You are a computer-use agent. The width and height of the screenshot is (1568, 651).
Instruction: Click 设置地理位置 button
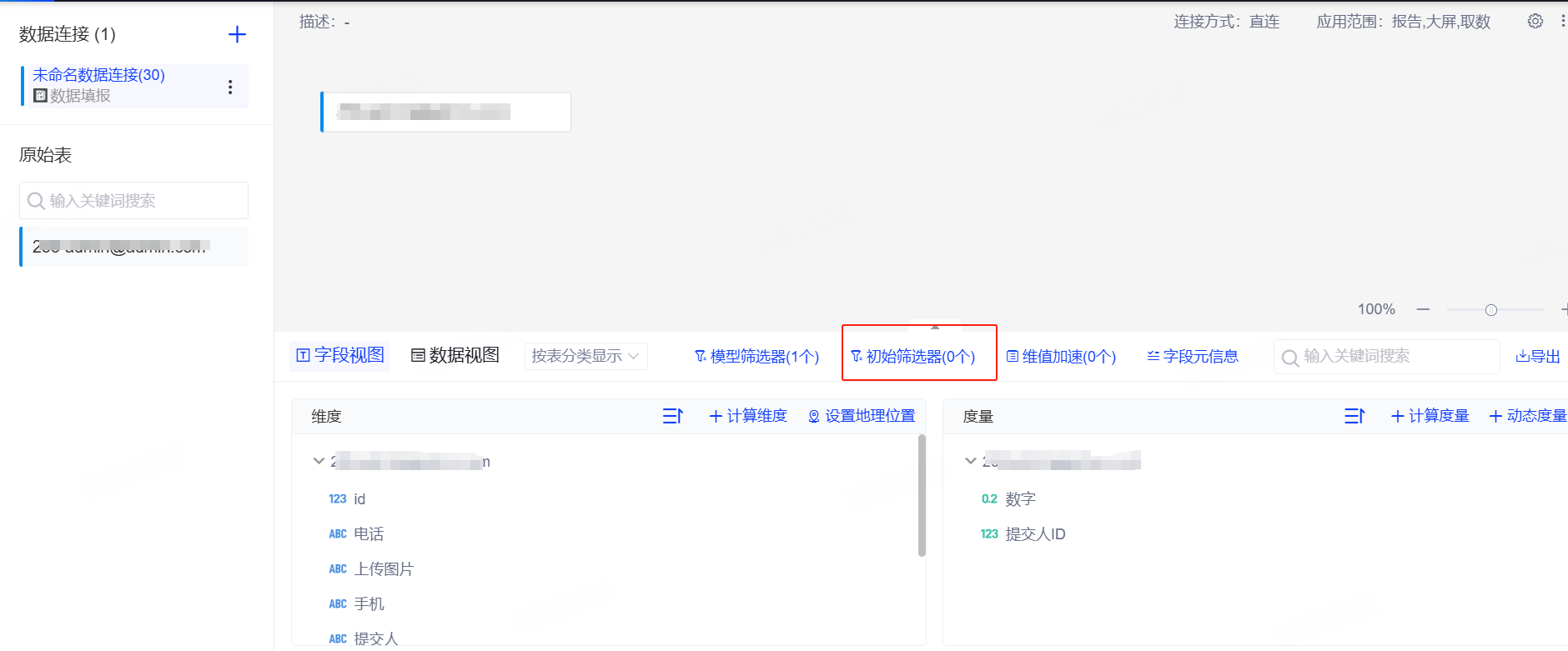pos(862,416)
